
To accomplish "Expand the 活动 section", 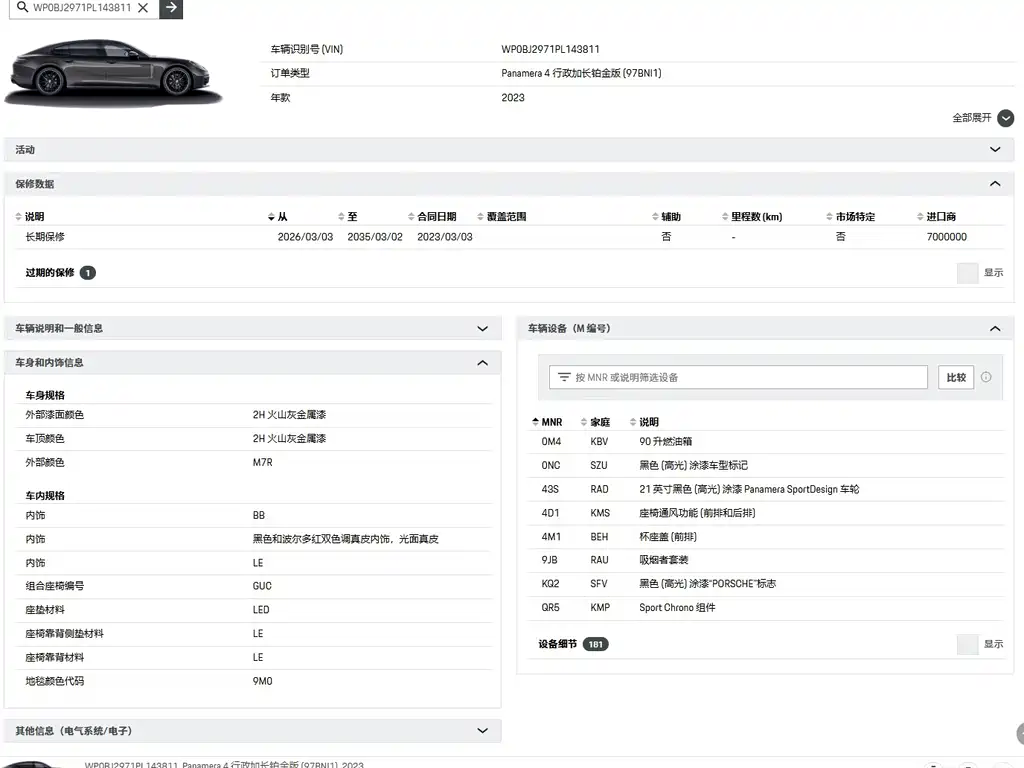I will [x=995, y=150].
